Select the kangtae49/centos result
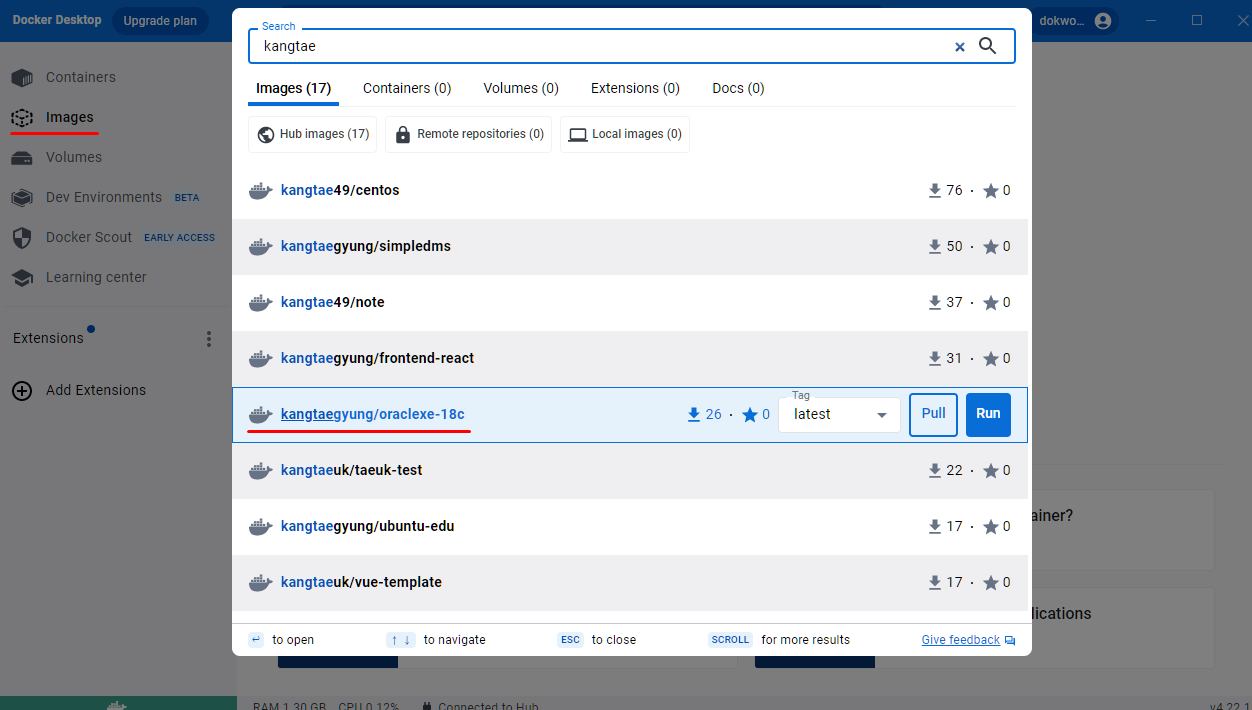This screenshot has width=1252, height=710. click(x=630, y=191)
